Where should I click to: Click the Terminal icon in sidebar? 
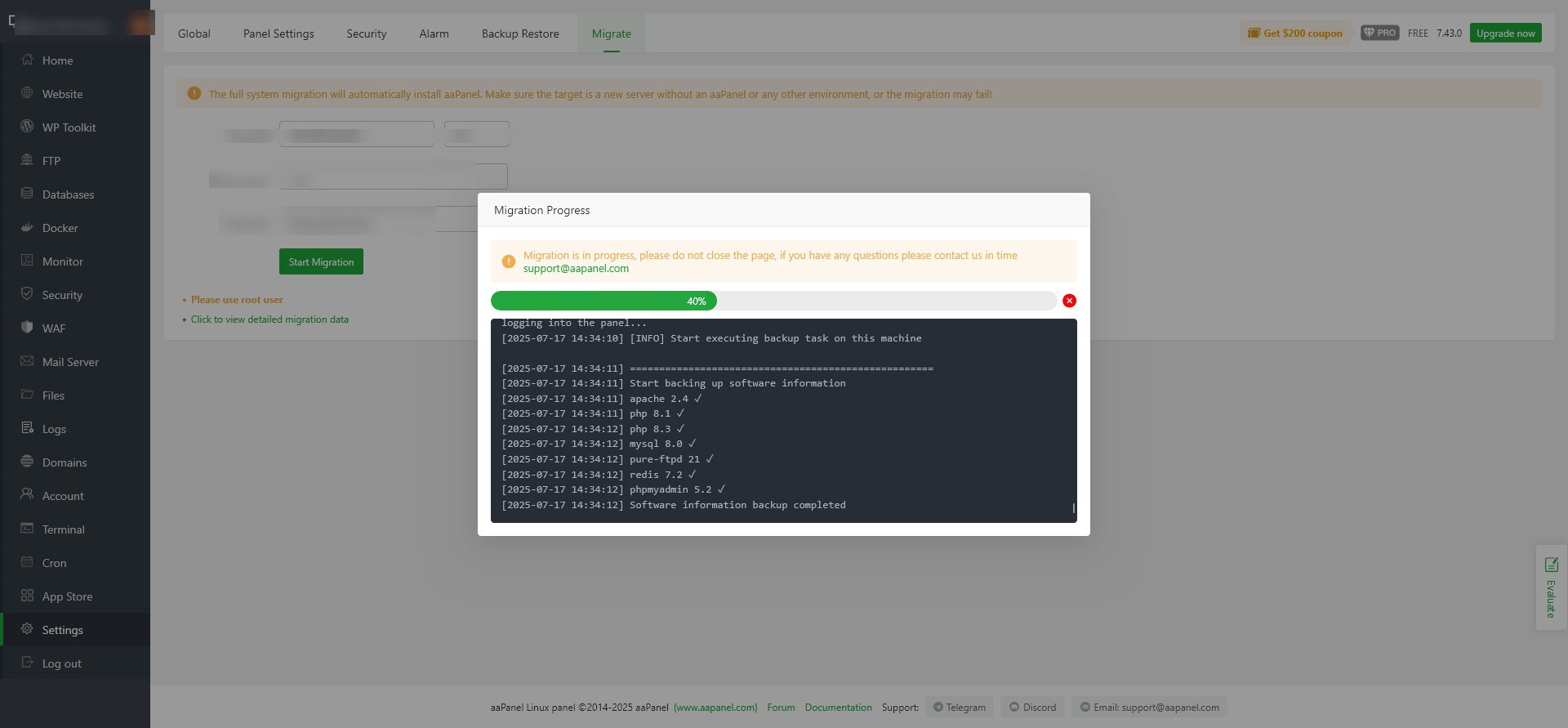click(27, 529)
